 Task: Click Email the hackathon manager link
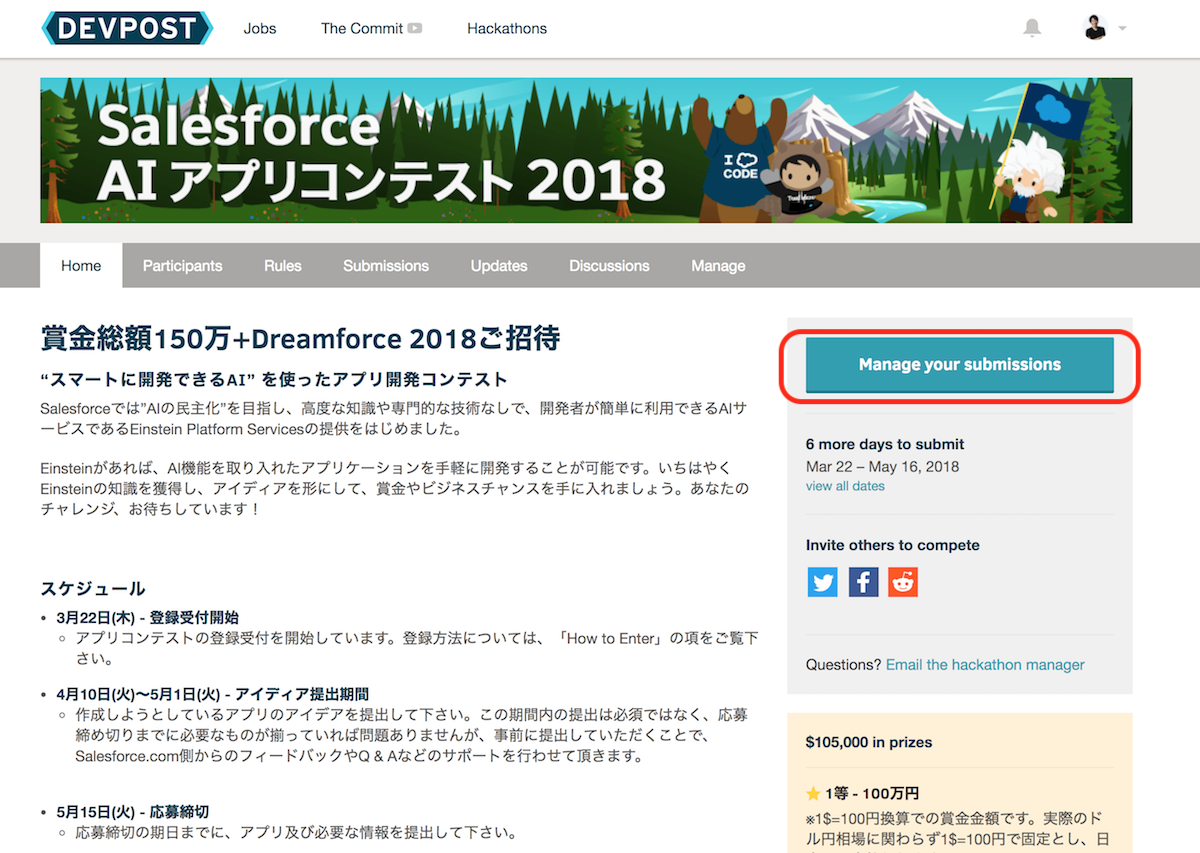[985, 664]
